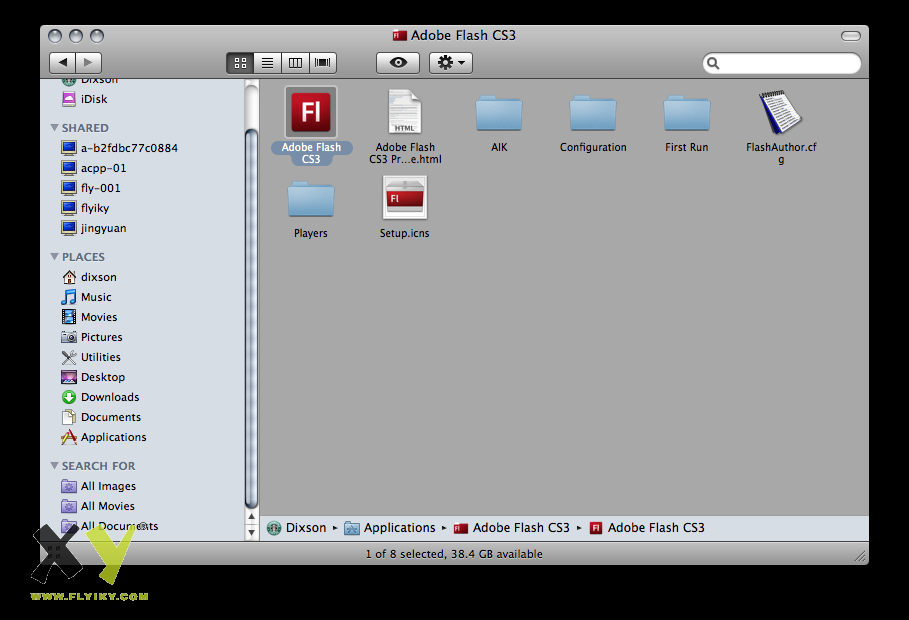The width and height of the screenshot is (909, 620).
Task: Click Adobe Flash CS3 folder in path bar
Action: pyautogui.click(x=511, y=528)
